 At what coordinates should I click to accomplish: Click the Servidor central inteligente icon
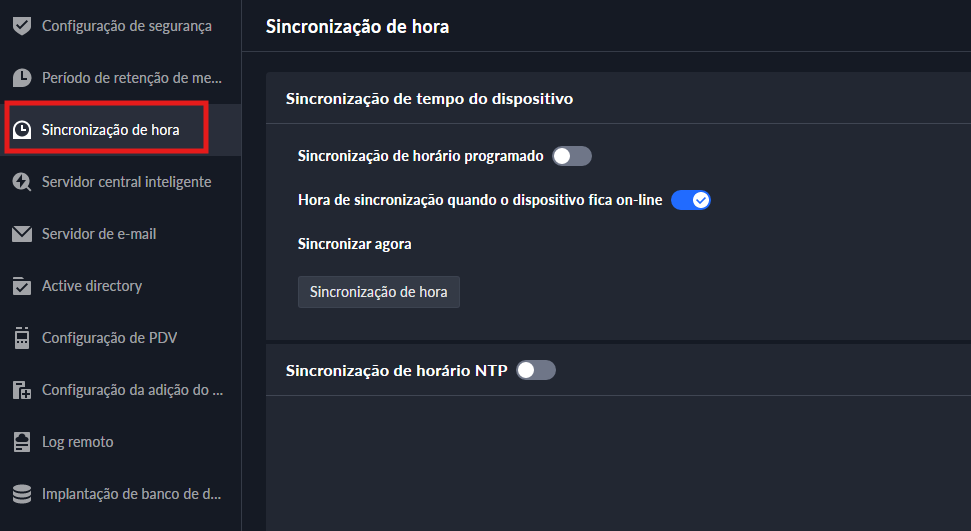tap(21, 182)
